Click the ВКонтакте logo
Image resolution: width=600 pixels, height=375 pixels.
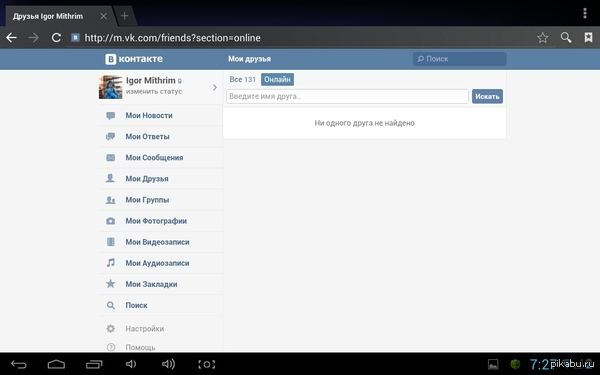click(134, 59)
